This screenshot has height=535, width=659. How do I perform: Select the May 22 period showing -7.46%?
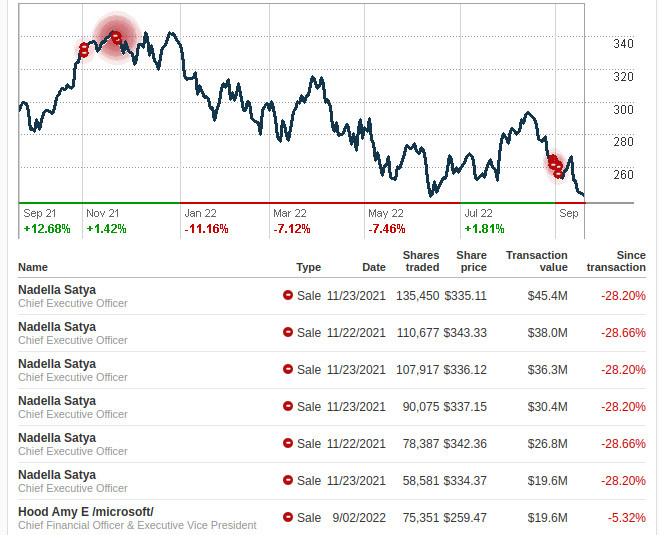pos(386,220)
